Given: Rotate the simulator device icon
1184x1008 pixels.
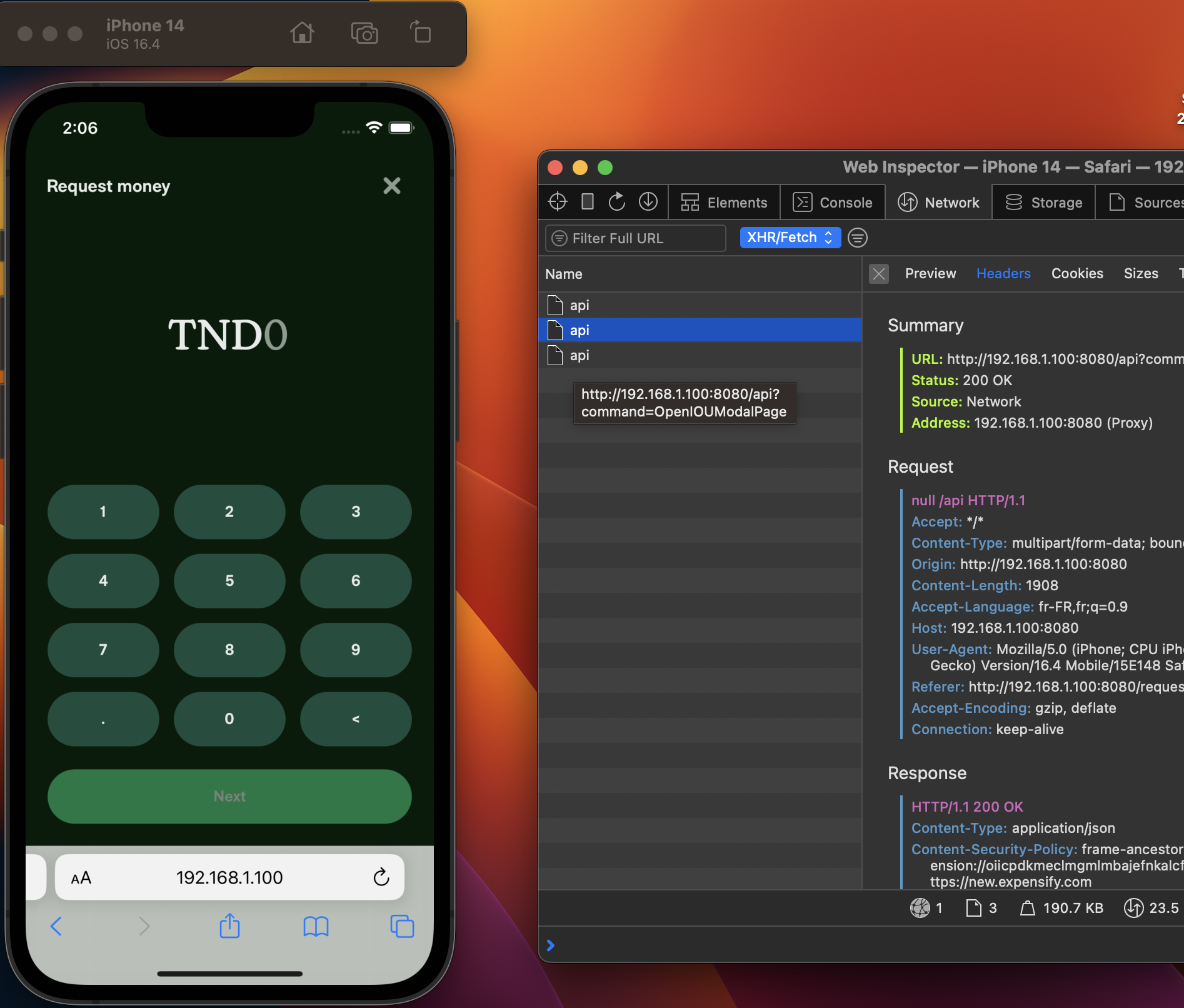Looking at the screenshot, I should click(421, 31).
